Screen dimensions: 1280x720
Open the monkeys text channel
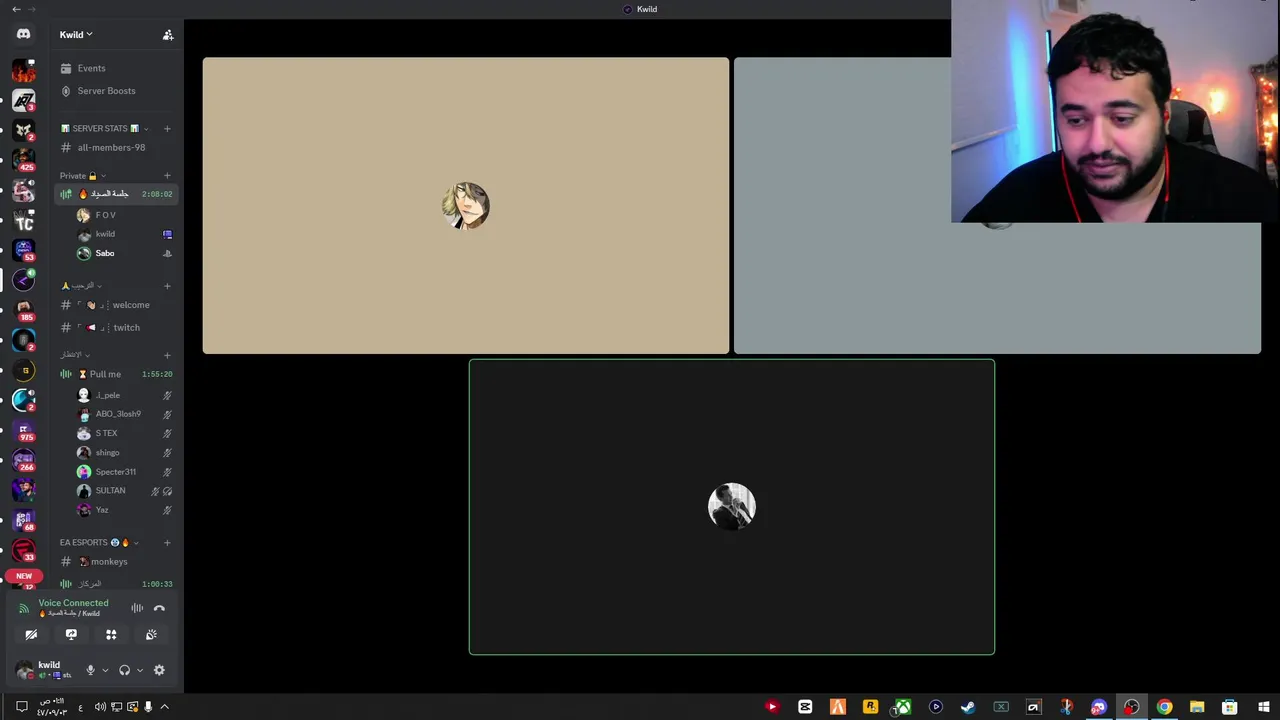tap(117, 562)
